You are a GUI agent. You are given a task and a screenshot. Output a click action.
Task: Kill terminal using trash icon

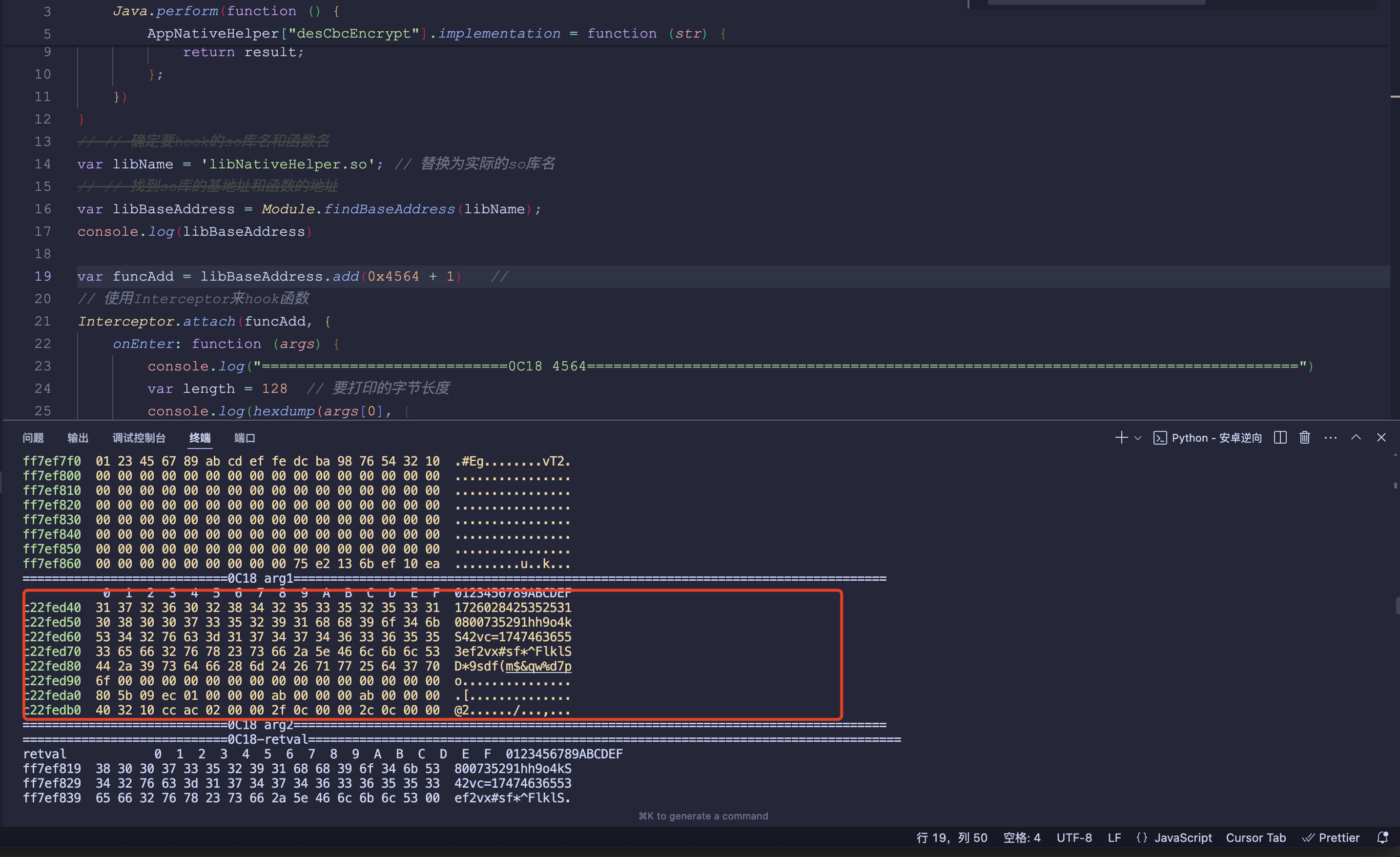(1304, 437)
